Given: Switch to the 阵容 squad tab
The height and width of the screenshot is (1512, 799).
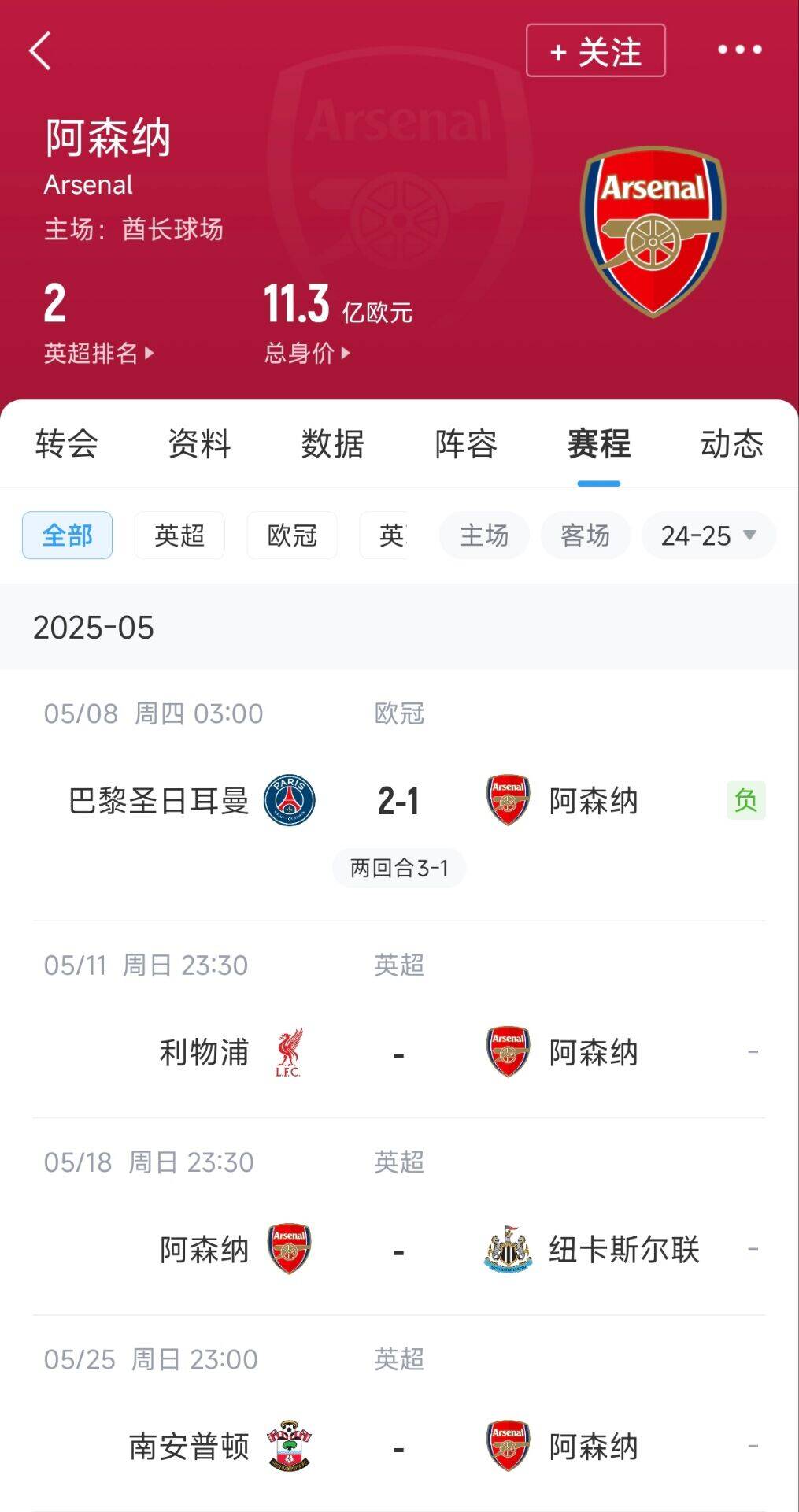Looking at the screenshot, I should click(x=466, y=444).
